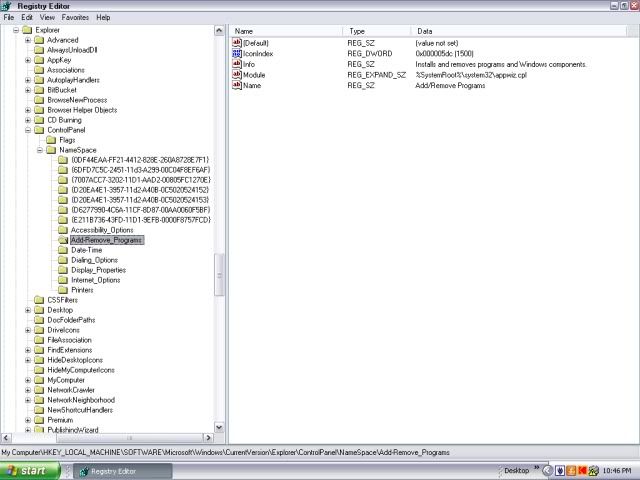
Task: Select key {D6277990-4C6A-11CF-8D87-00AA0060F5BF}
Action: click(x=140, y=210)
